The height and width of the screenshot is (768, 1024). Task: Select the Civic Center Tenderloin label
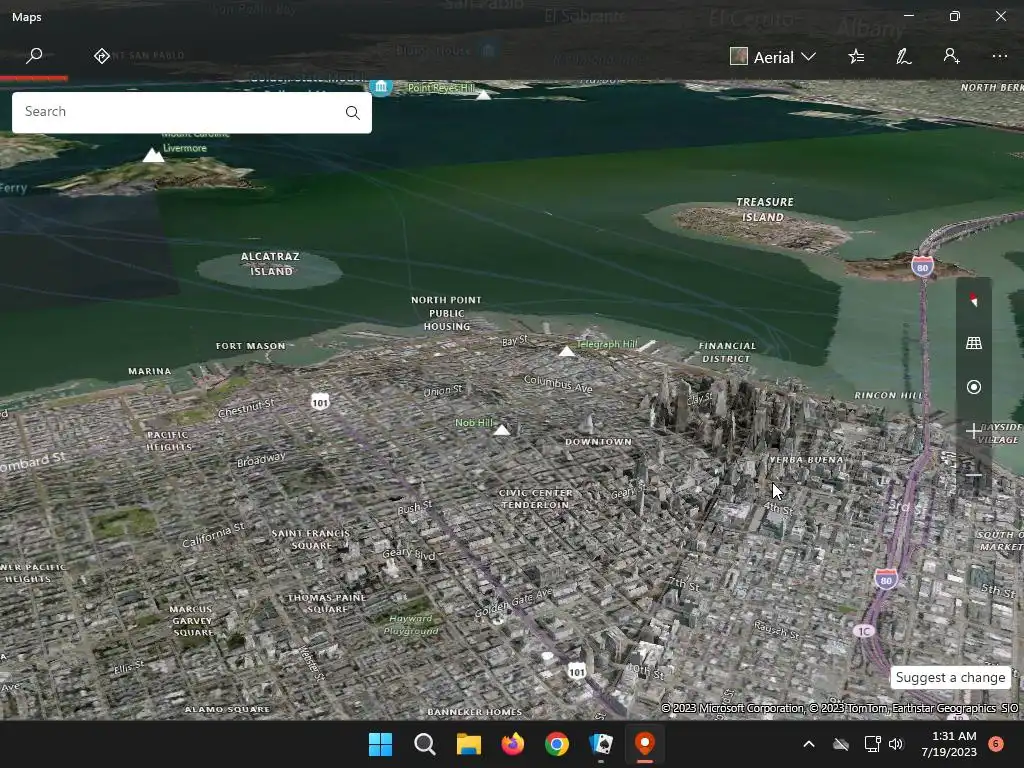pos(535,499)
